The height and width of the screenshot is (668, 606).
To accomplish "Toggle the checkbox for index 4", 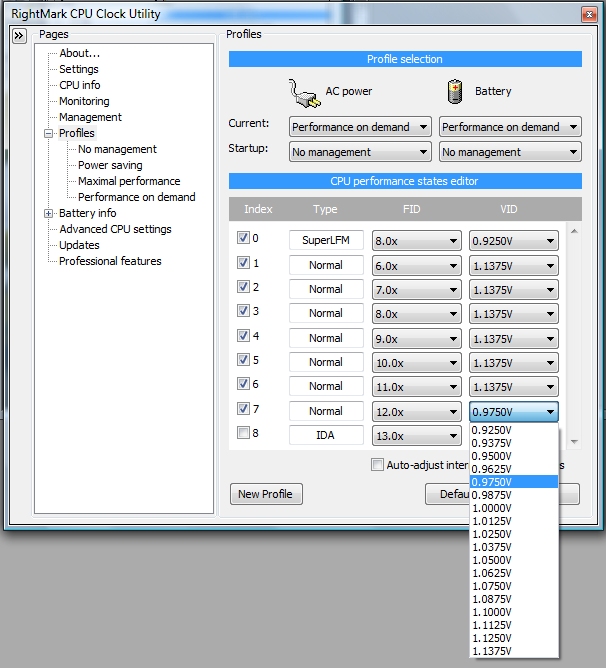I will point(243,336).
